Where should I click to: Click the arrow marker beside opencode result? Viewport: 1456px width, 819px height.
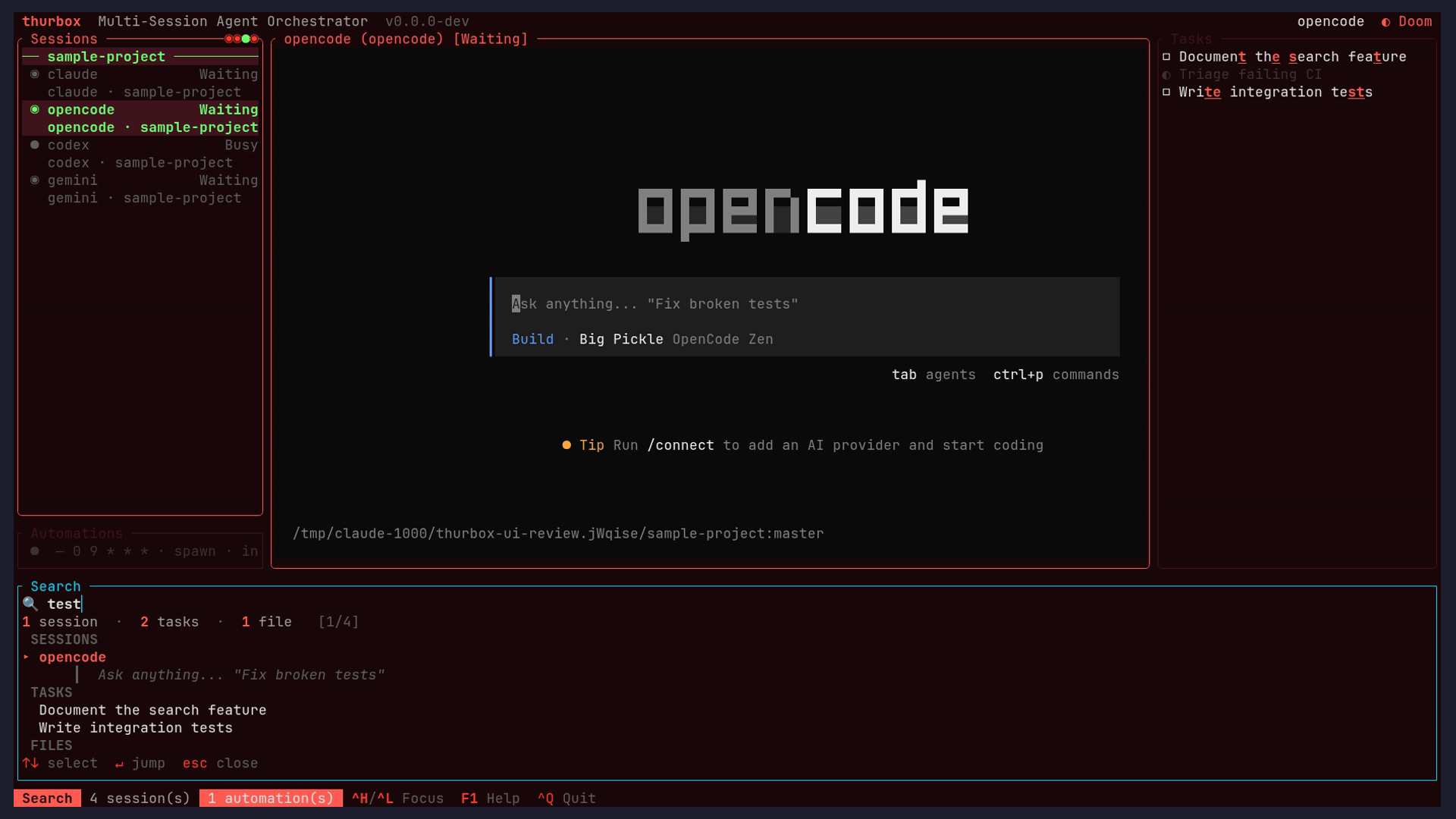27,657
